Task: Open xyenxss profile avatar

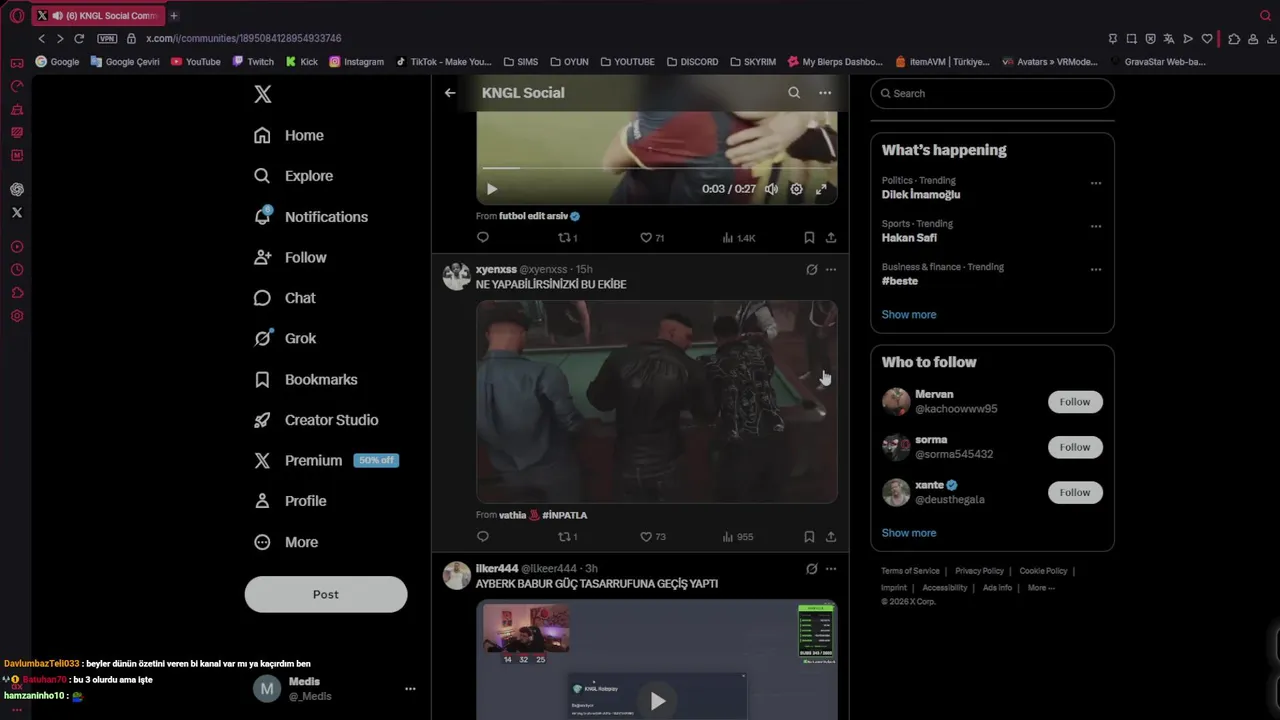Action: tap(457, 277)
